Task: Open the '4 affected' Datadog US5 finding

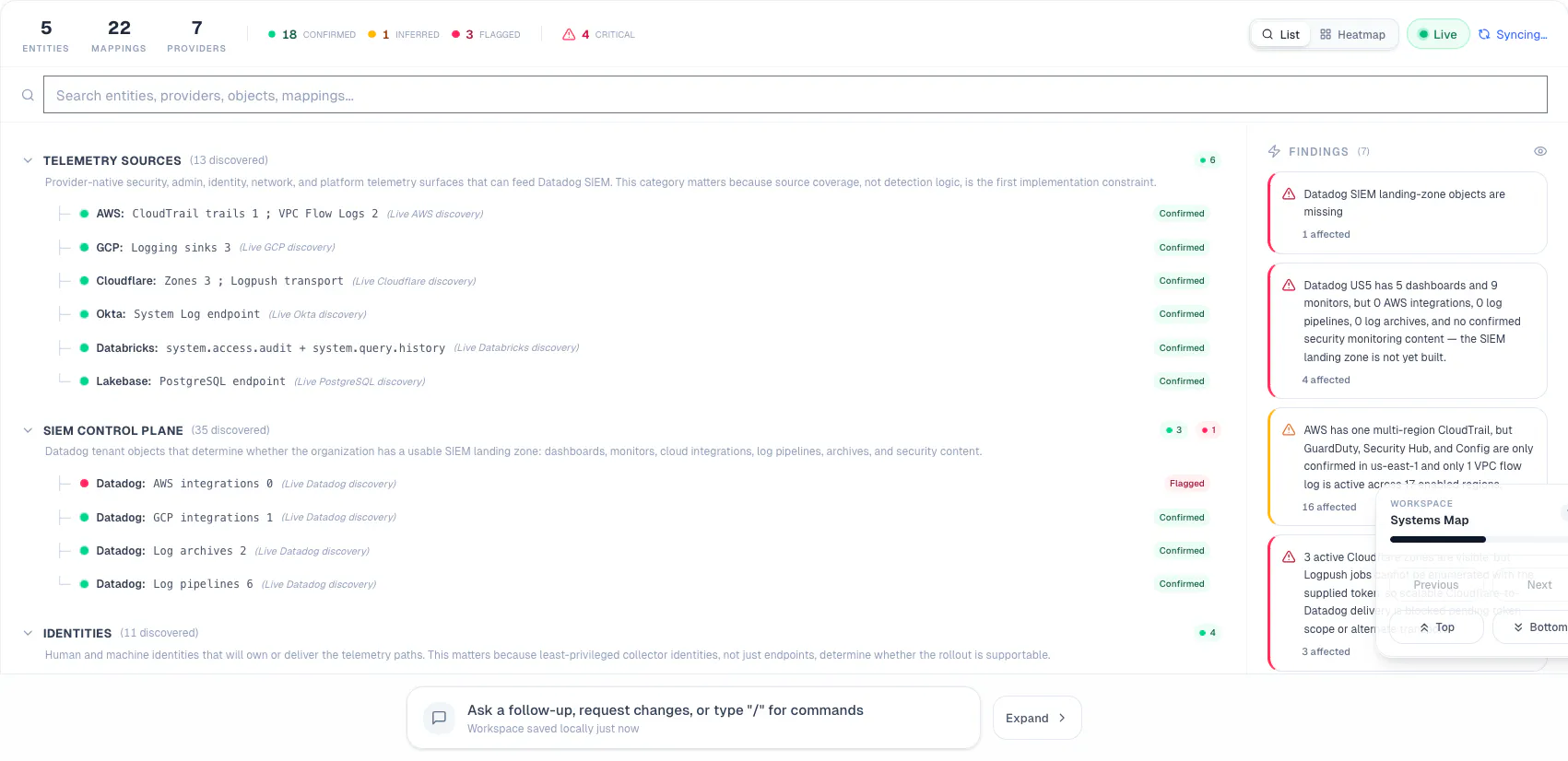Action: point(1408,331)
